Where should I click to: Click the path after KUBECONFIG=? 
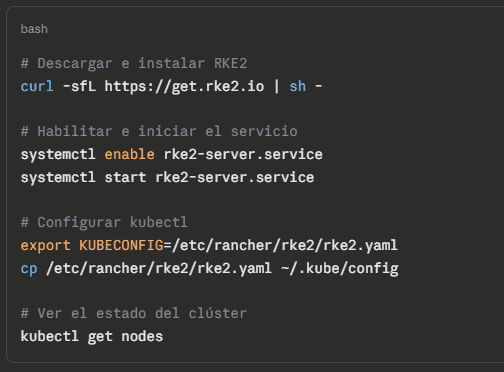pos(285,246)
